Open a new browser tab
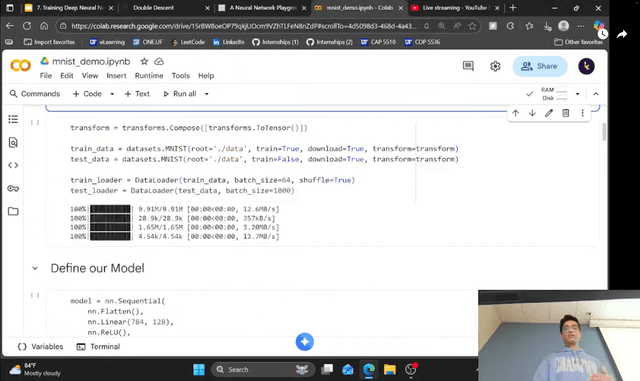Viewport: 640px width, 381px height. (x=513, y=8)
